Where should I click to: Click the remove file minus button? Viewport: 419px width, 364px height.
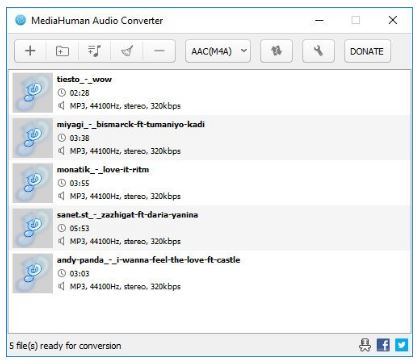click(x=159, y=51)
